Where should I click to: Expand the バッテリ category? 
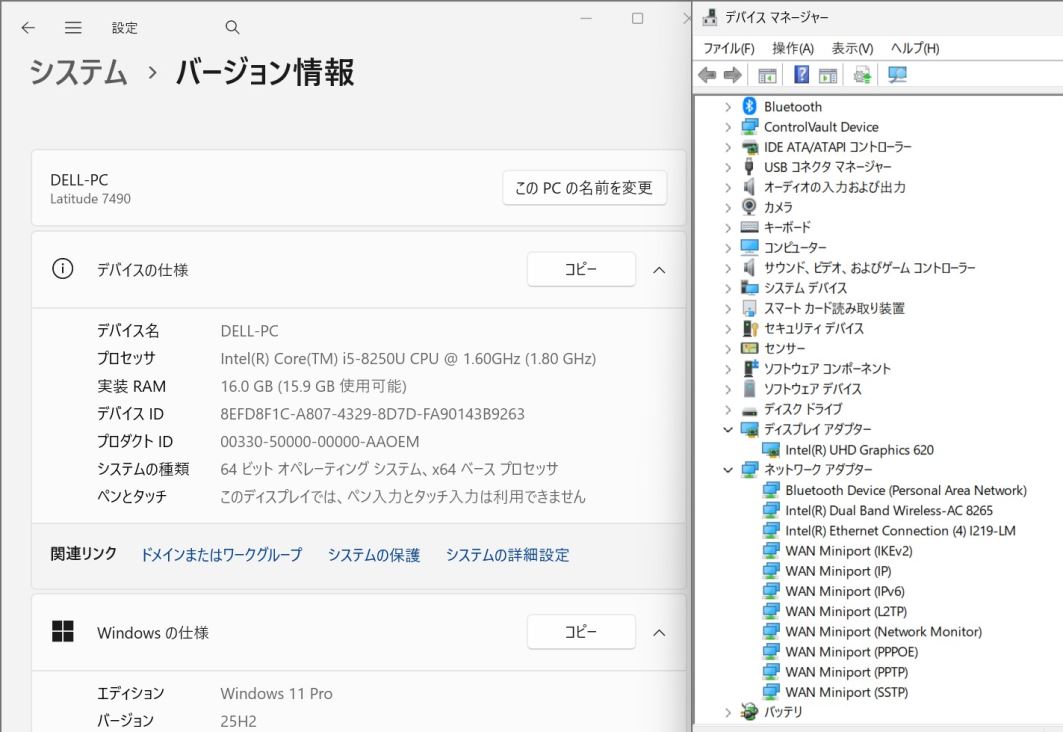[x=728, y=712]
